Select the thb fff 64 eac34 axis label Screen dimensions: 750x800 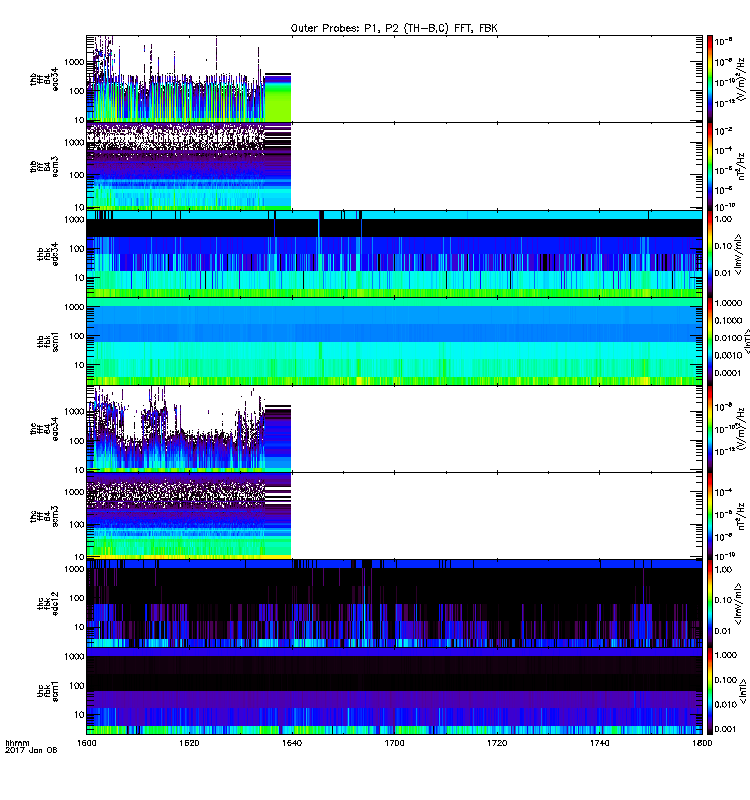pyautogui.click(x=44, y=80)
